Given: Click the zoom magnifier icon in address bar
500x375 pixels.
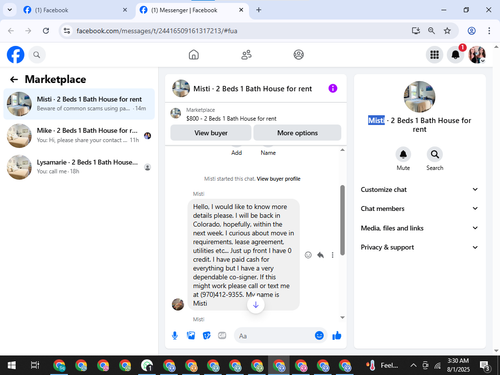Looking at the screenshot, I should click(431, 31).
